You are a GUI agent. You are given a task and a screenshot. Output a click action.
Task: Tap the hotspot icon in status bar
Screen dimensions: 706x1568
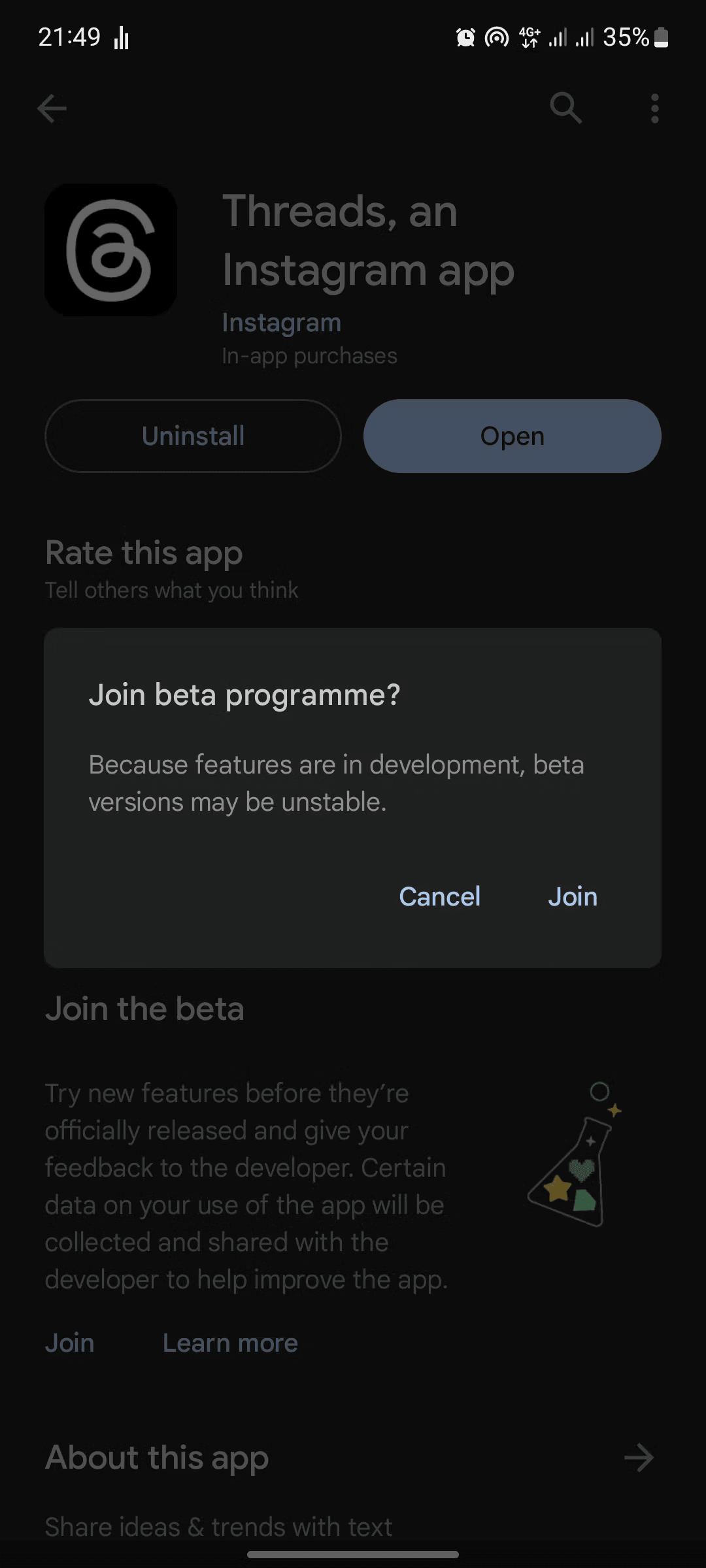[497, 37]
